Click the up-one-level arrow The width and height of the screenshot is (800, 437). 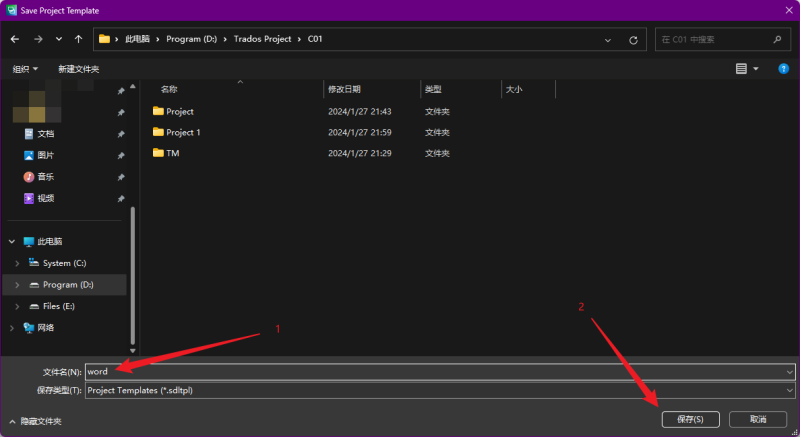coord(78,39)
